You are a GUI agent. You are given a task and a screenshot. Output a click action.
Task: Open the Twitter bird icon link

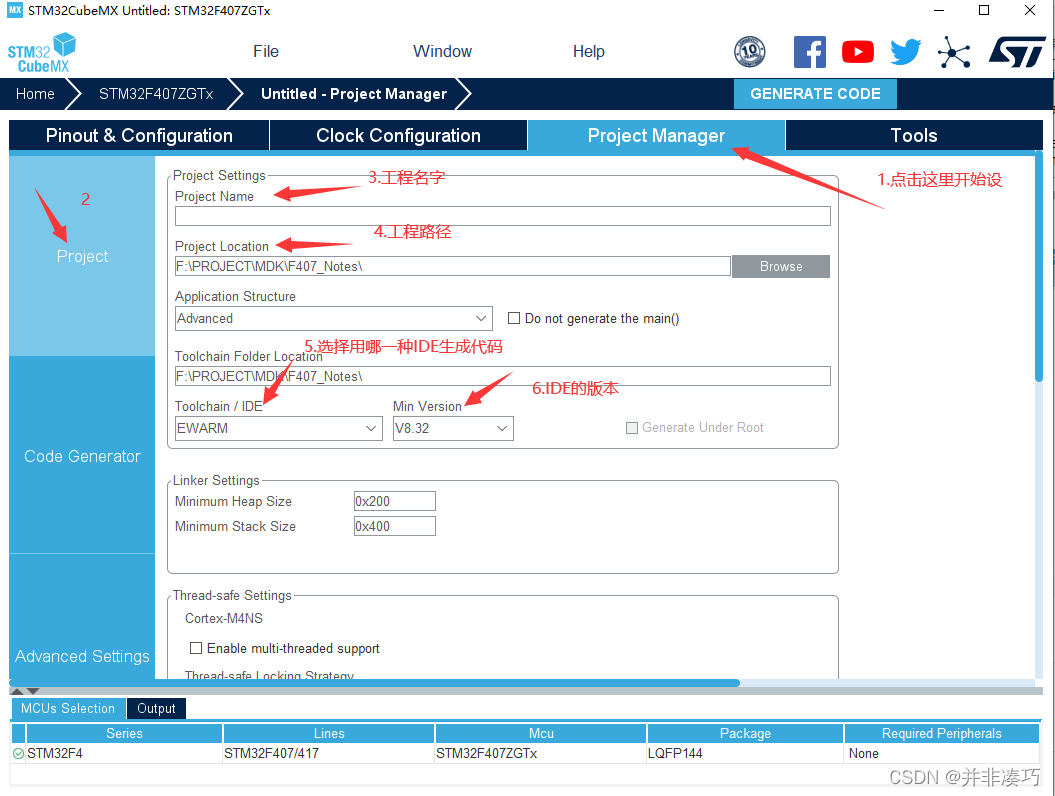[x=906, y=52]
